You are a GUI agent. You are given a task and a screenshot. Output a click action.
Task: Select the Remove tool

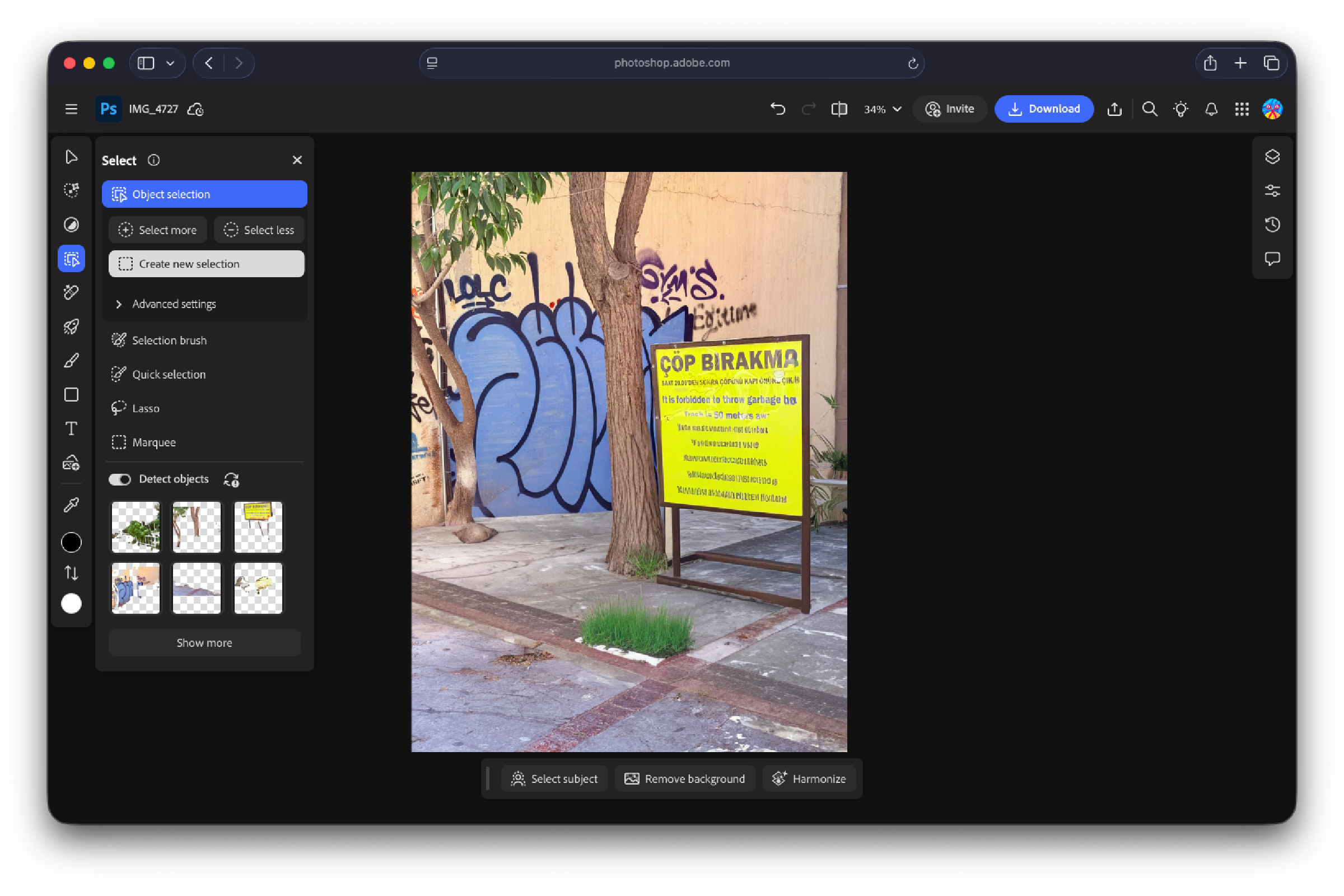pyautogui.click(x=71, y=292)
